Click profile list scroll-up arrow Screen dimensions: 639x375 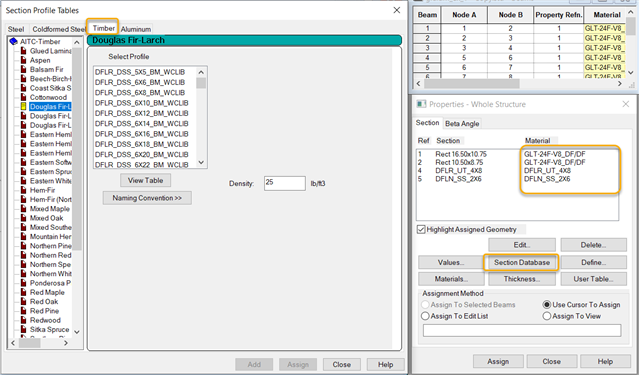(x=201, y=72)
